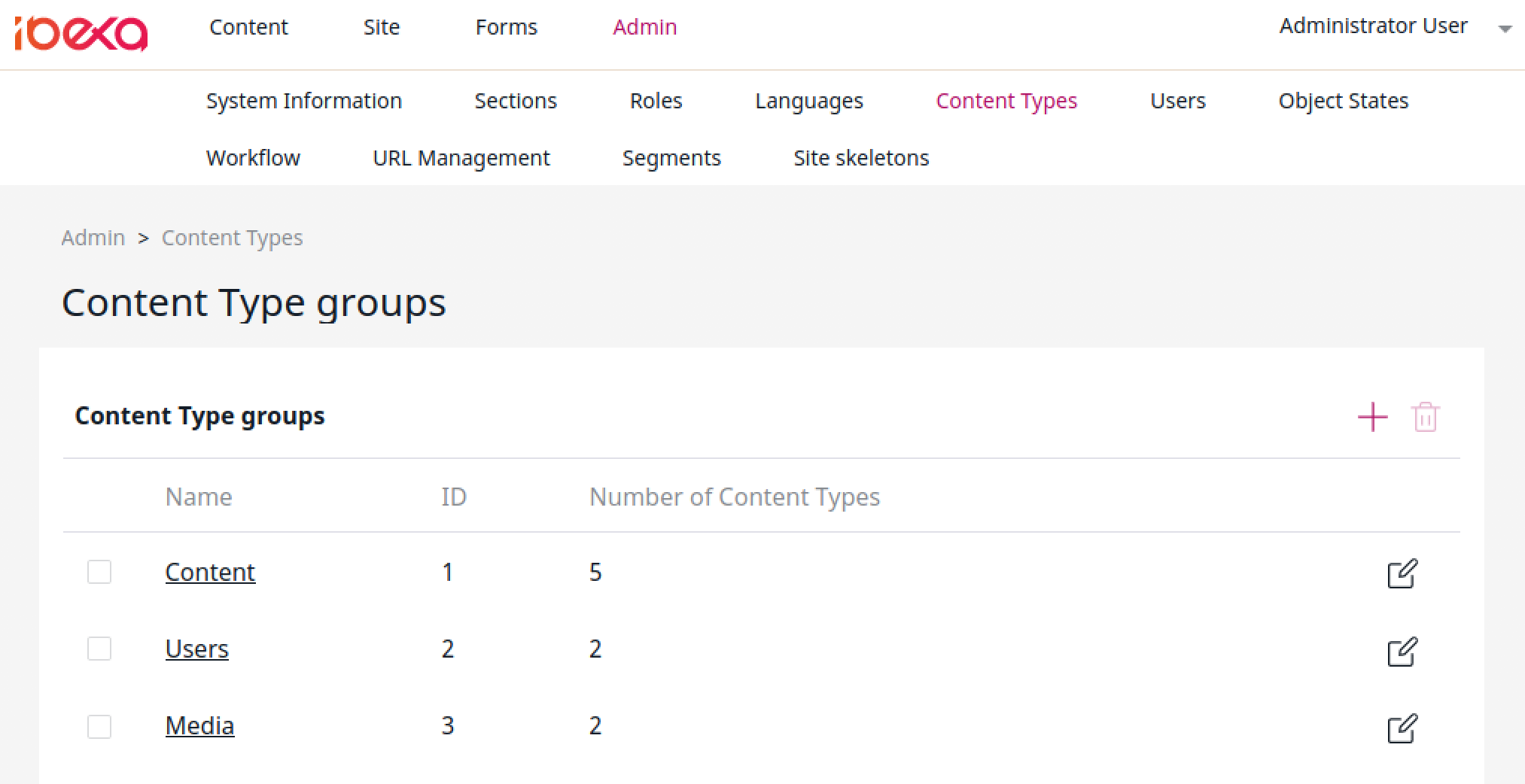
Task: Open the Users group link in table
Action: point(196,649)
